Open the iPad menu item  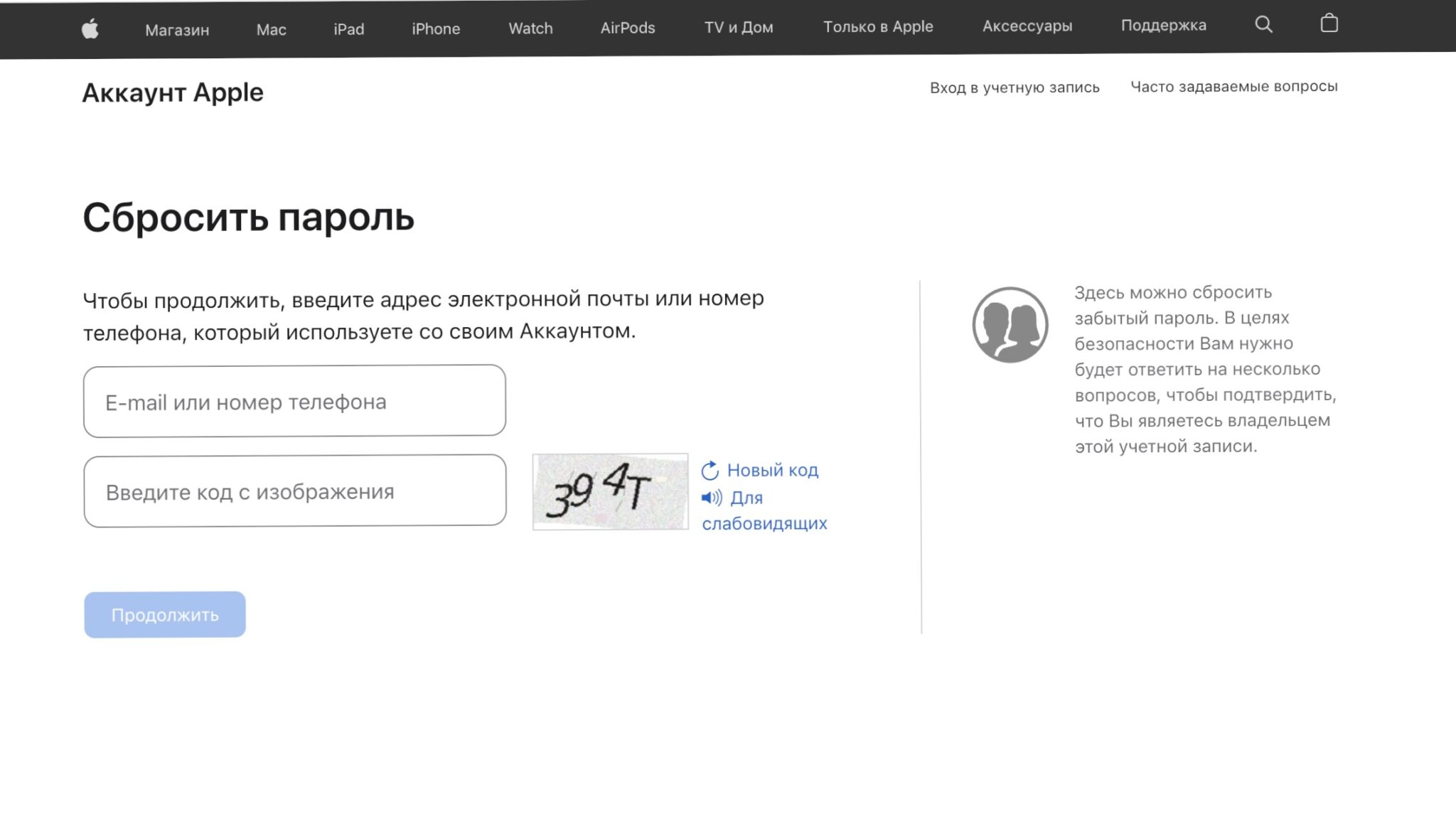349,29
